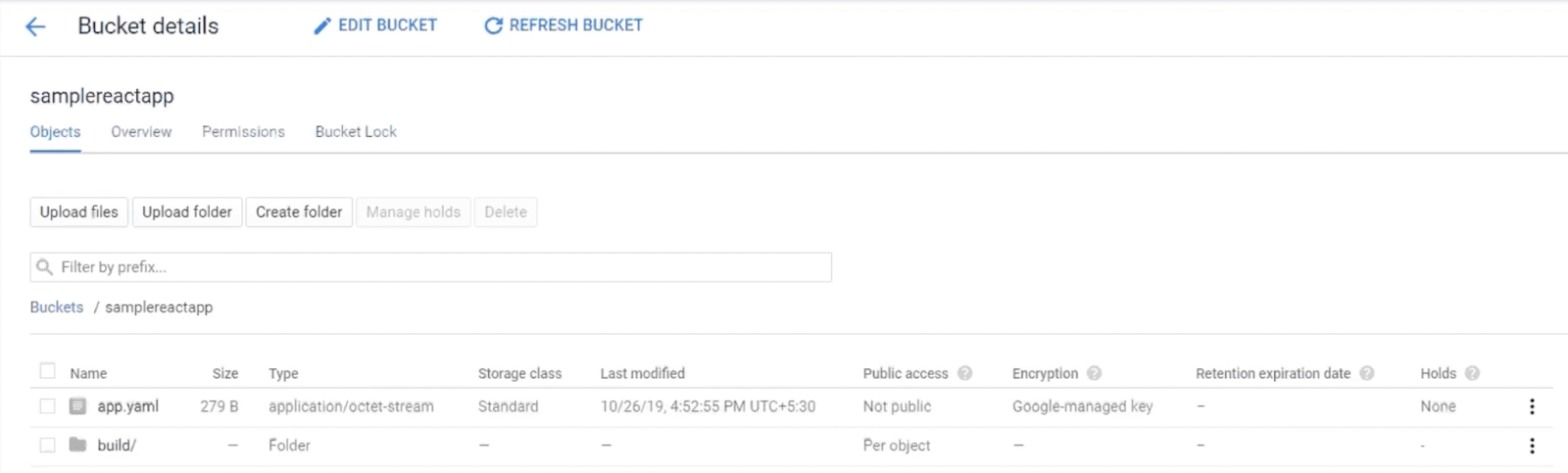The width and height of the screenshot is (1568, 473).
Task: Toggle the select-all checkbox in header
Action: click(x=47, y=371)
